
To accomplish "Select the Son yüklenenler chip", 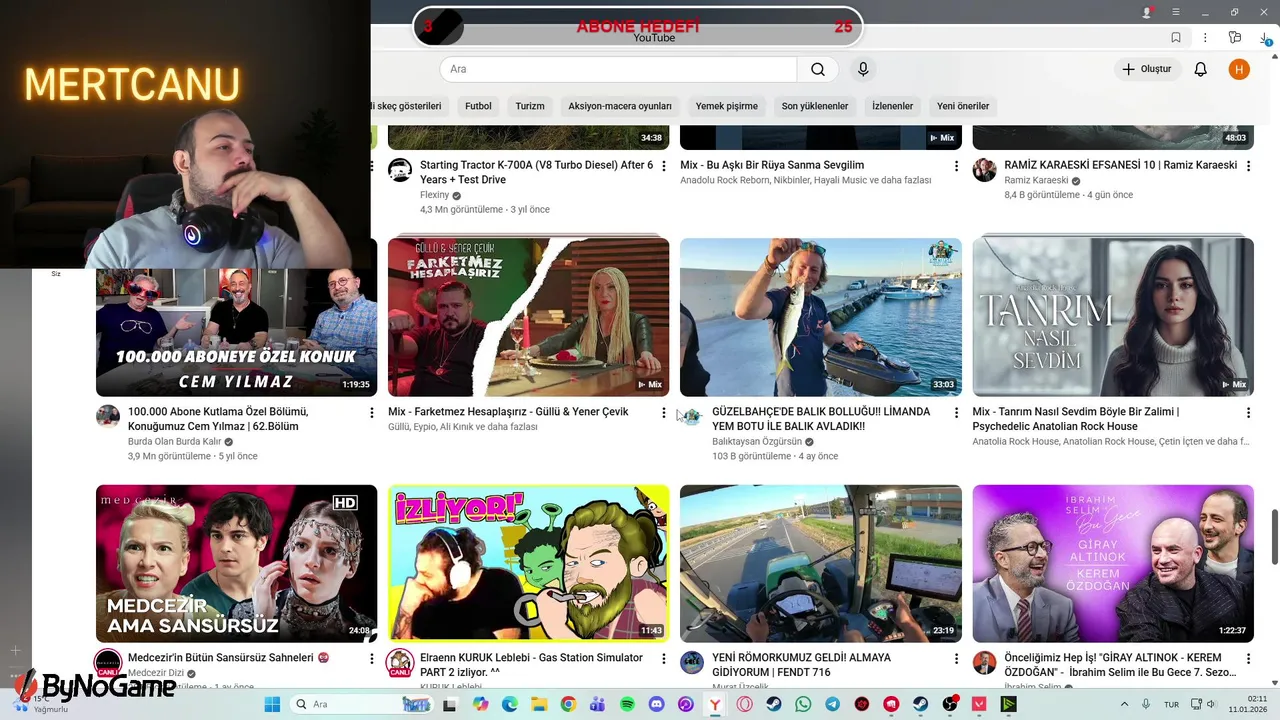I will click(x=815, y=106).
